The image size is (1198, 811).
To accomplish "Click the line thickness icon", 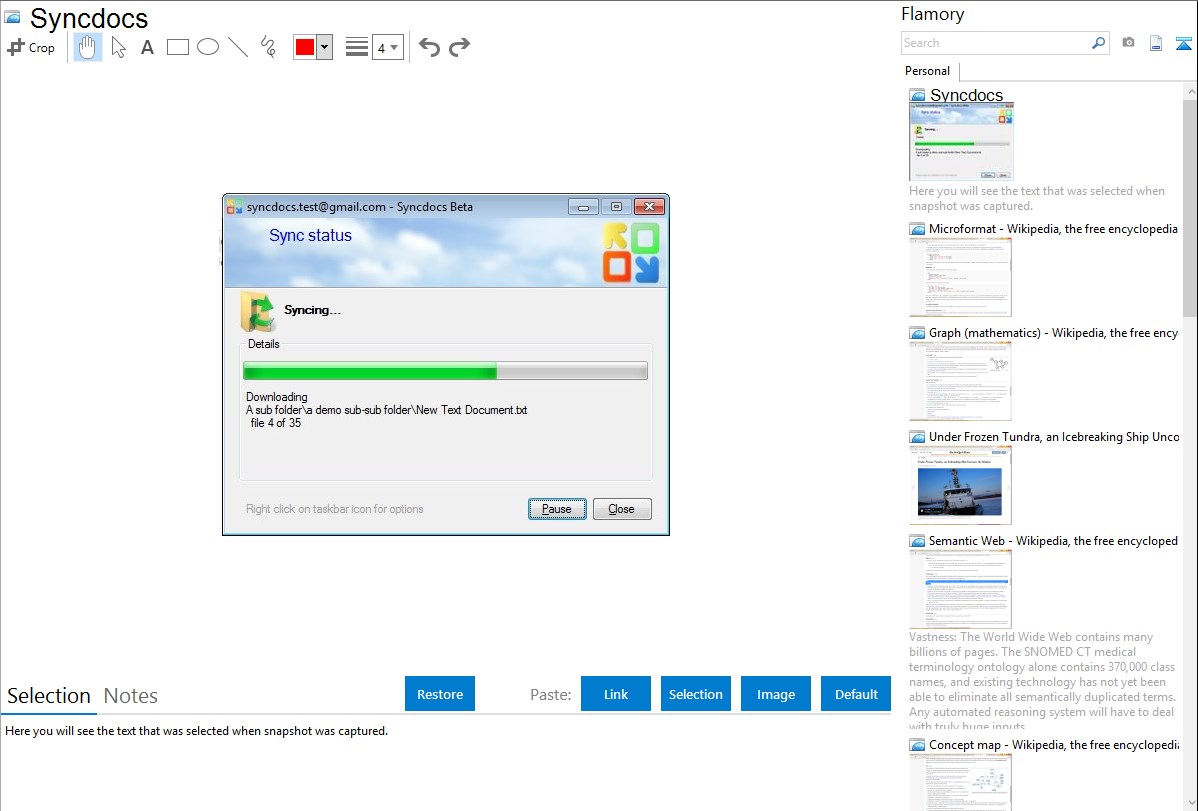I will pos(357,47).
